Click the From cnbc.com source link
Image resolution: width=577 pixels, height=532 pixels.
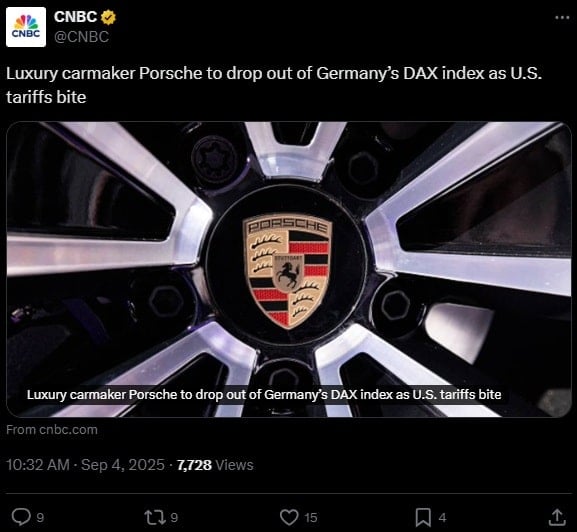[52, 430]
